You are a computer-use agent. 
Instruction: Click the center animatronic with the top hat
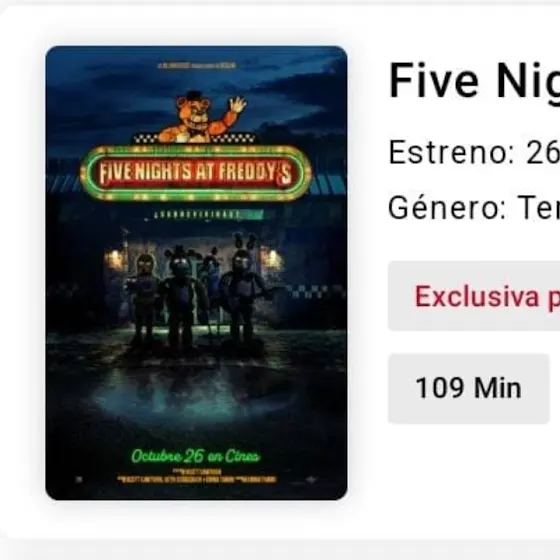(184, 296)
